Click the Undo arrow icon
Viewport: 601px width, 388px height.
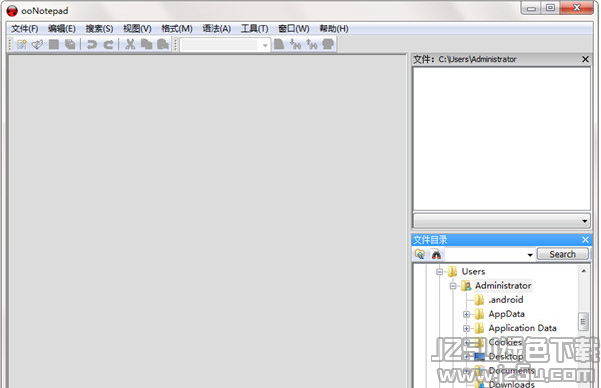tap(92, 44)
